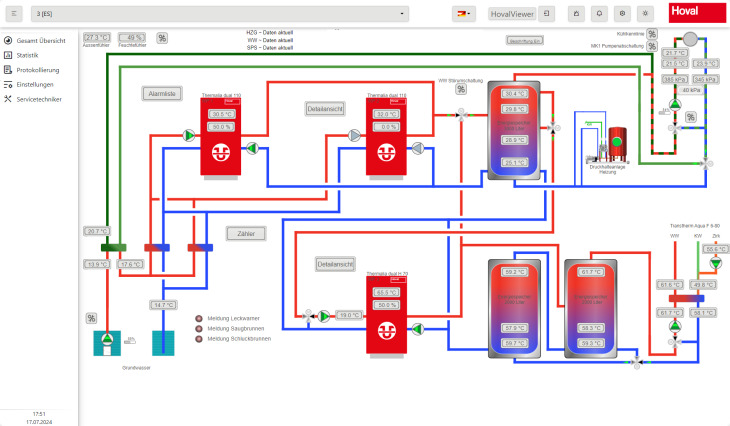Image resolution: width=730 pixels, height=426 pixels.
Task: Click the Meldung Leckwarner status indicator
Action: pos(199,318)
